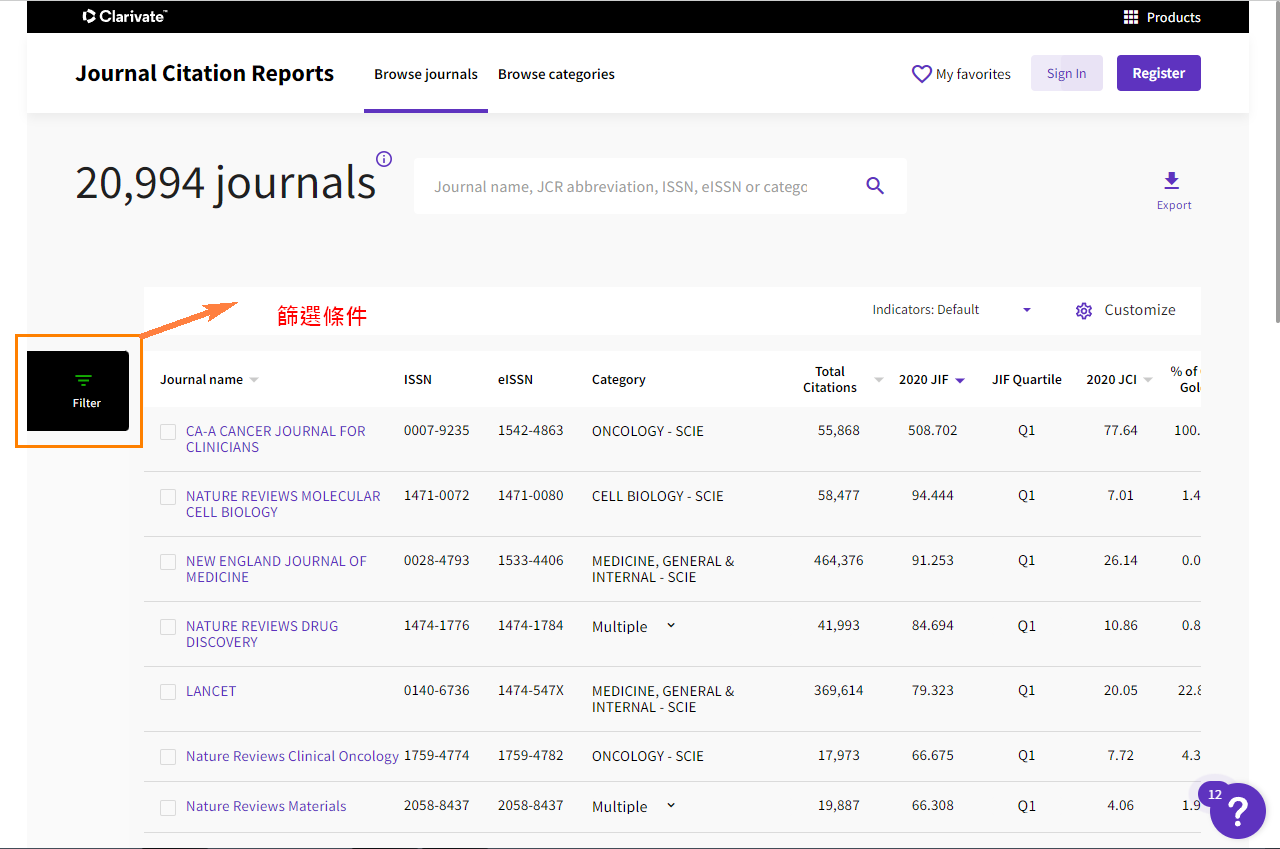Sort by 2020 JCI column arrow
The image size is (1280, 849).
[1148, 380]
